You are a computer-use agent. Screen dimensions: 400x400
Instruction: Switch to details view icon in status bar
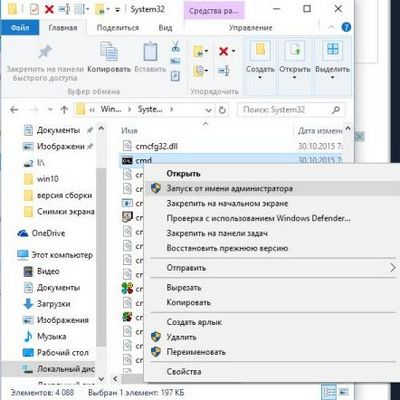330,392
